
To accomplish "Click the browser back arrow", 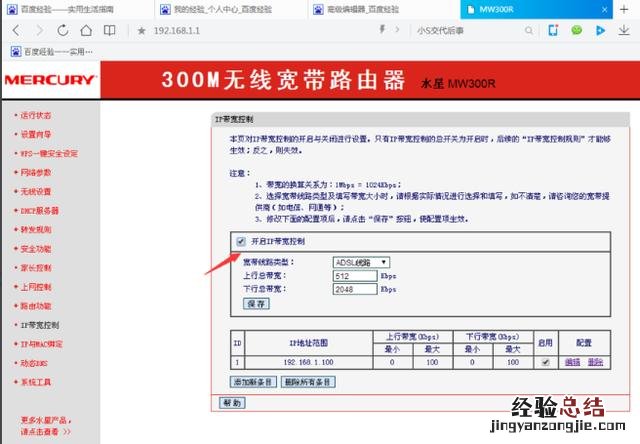I will point(13,30).
